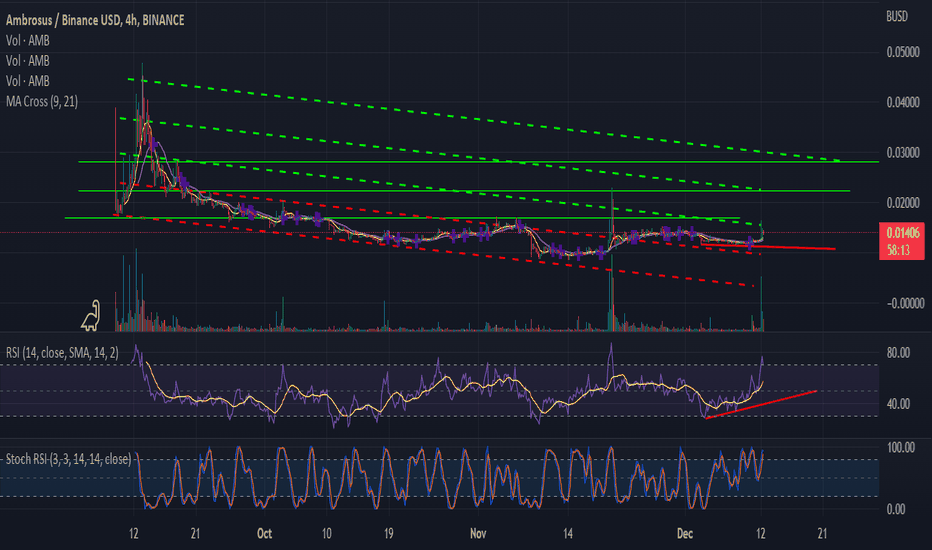Click the 0.02000 price axis label
The height and width of the screenshot is (550, 932).
903,203
